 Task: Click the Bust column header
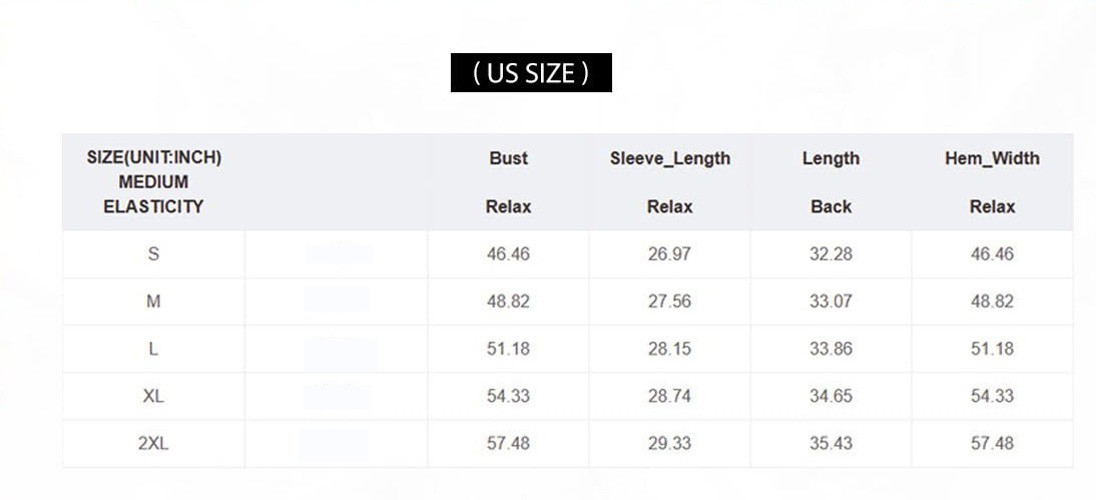508,182
